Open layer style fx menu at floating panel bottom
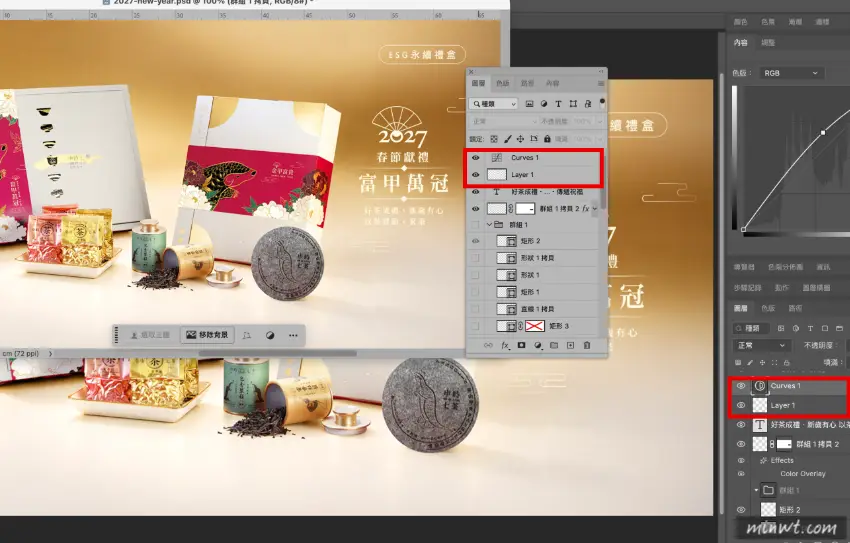This screenshot has height=543, width=850. click(505, 345)
